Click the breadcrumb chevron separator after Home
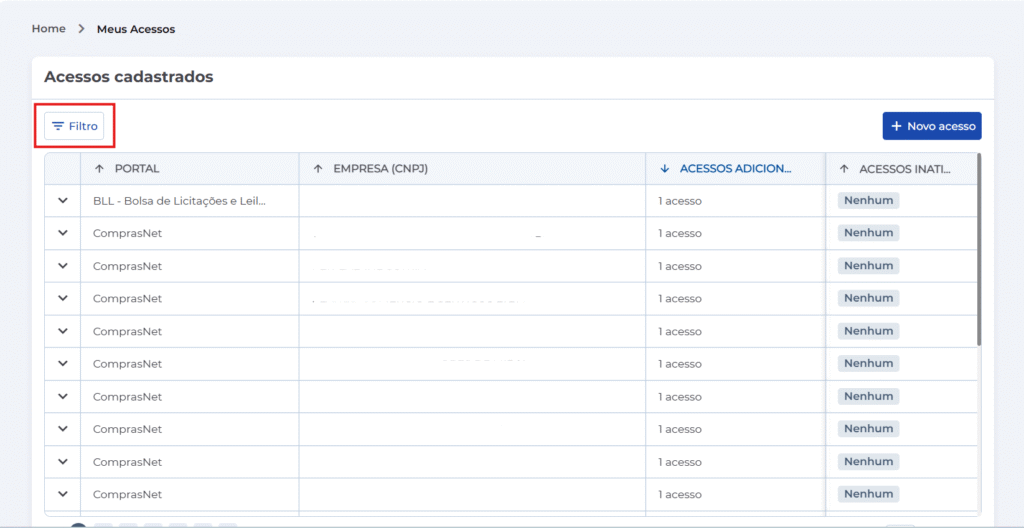Screen dimensions: 1024x528 click(81, 29)
